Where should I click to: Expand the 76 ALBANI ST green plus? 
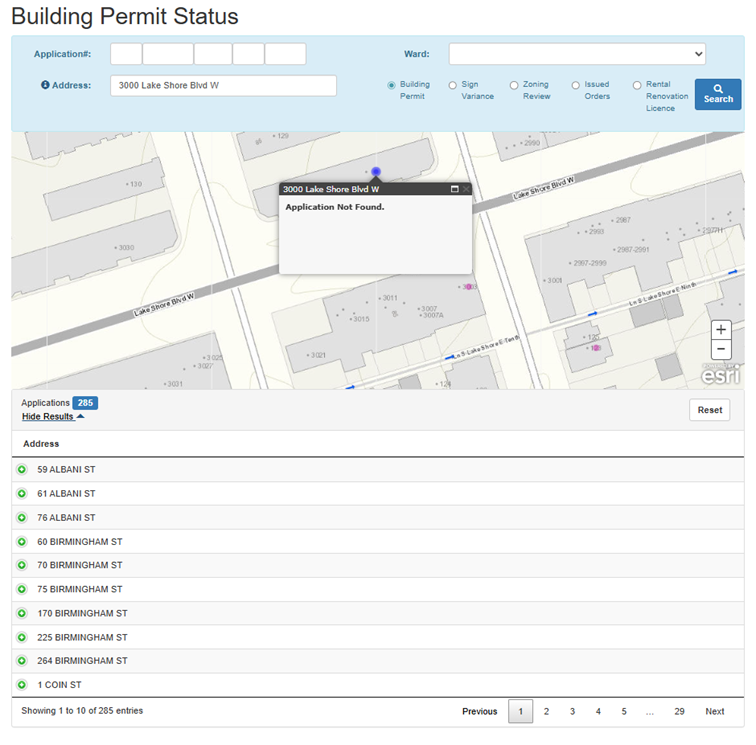click(x=22, y=517)
